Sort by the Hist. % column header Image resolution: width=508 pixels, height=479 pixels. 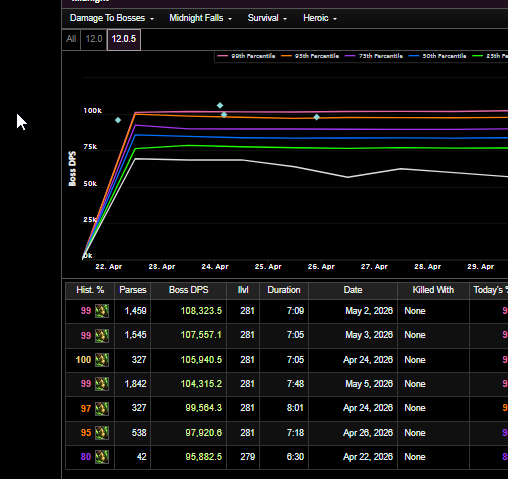click(x=90, y=290)
